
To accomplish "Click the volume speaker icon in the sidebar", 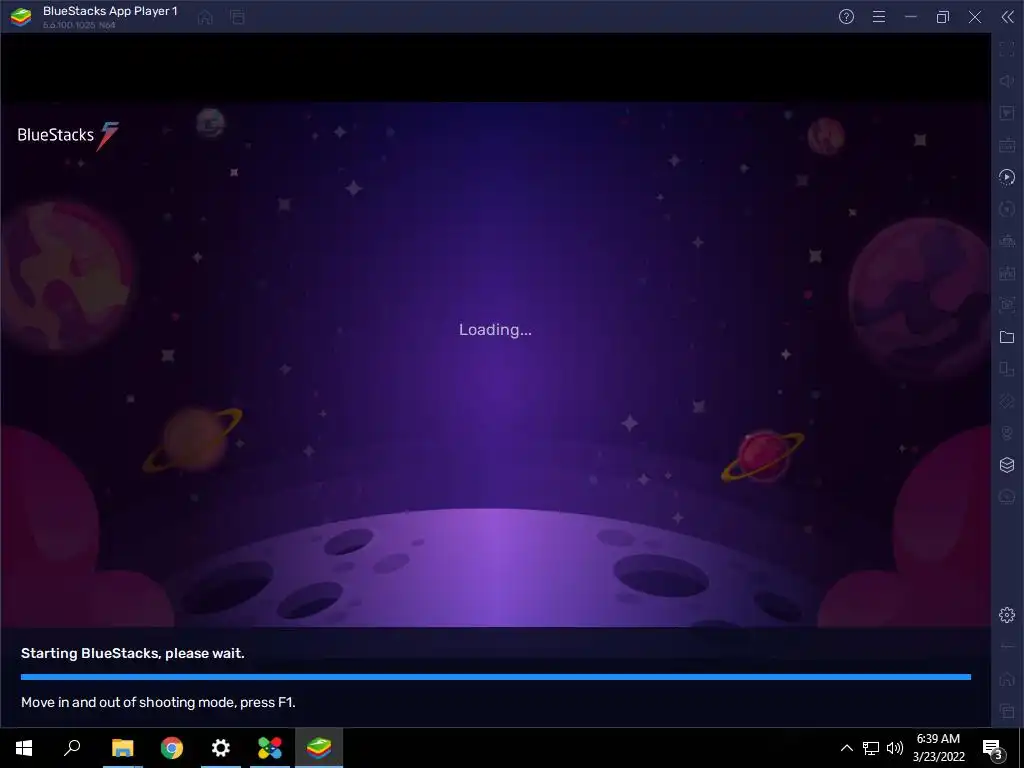I will pyautogui.click(x=1007, y=81).
